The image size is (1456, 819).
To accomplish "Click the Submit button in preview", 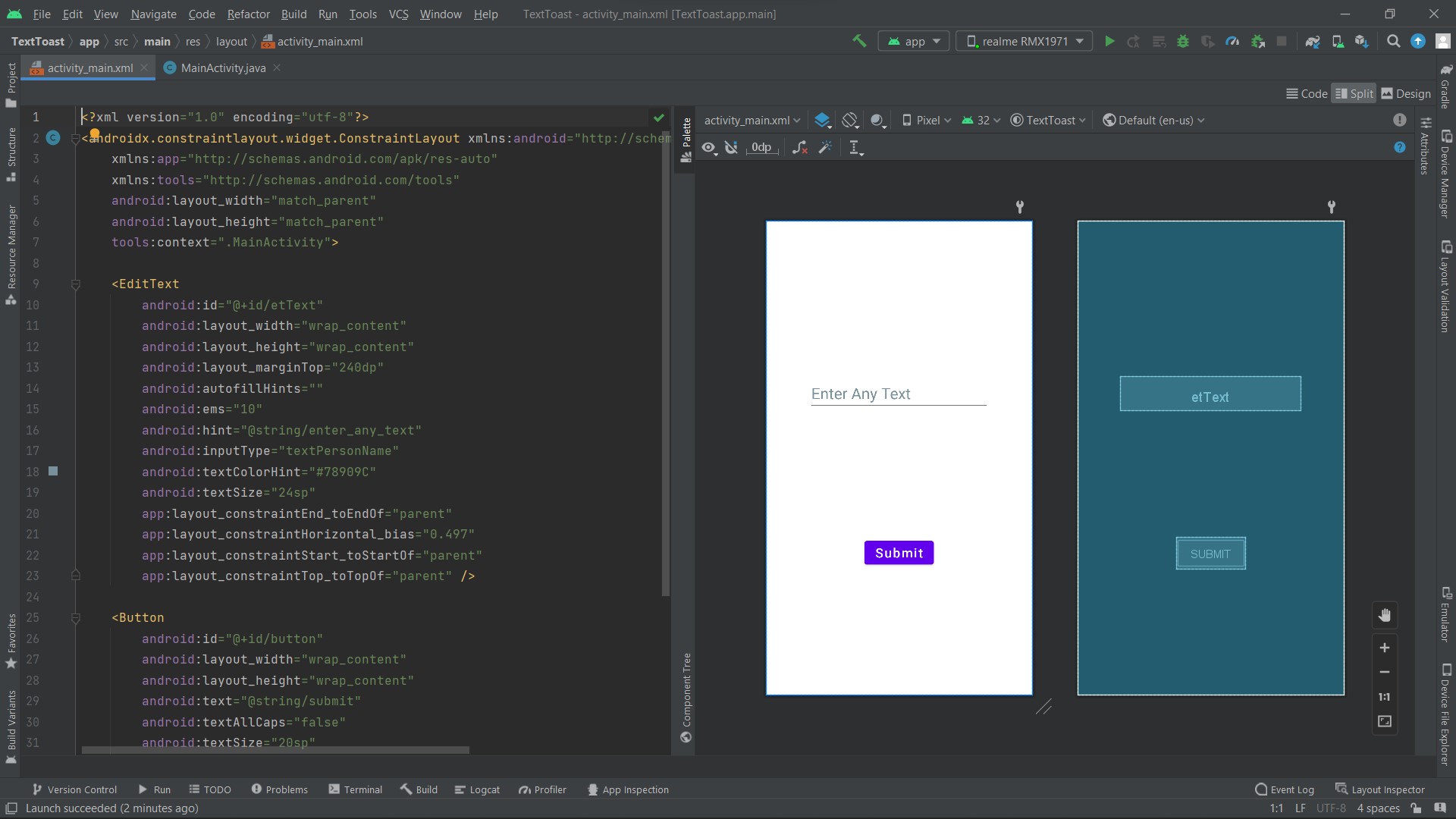I will (899, 553).
